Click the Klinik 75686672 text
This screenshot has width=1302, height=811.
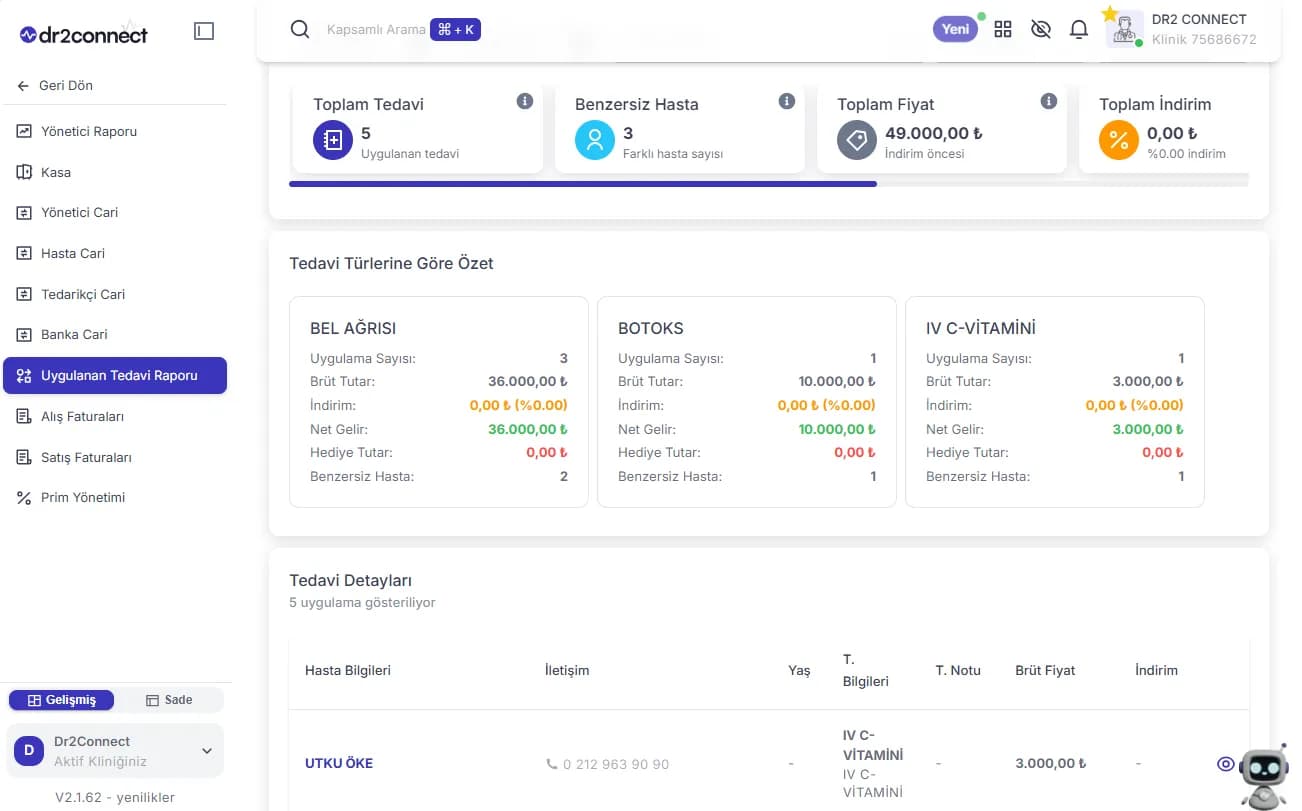(x=1204, y=40)
